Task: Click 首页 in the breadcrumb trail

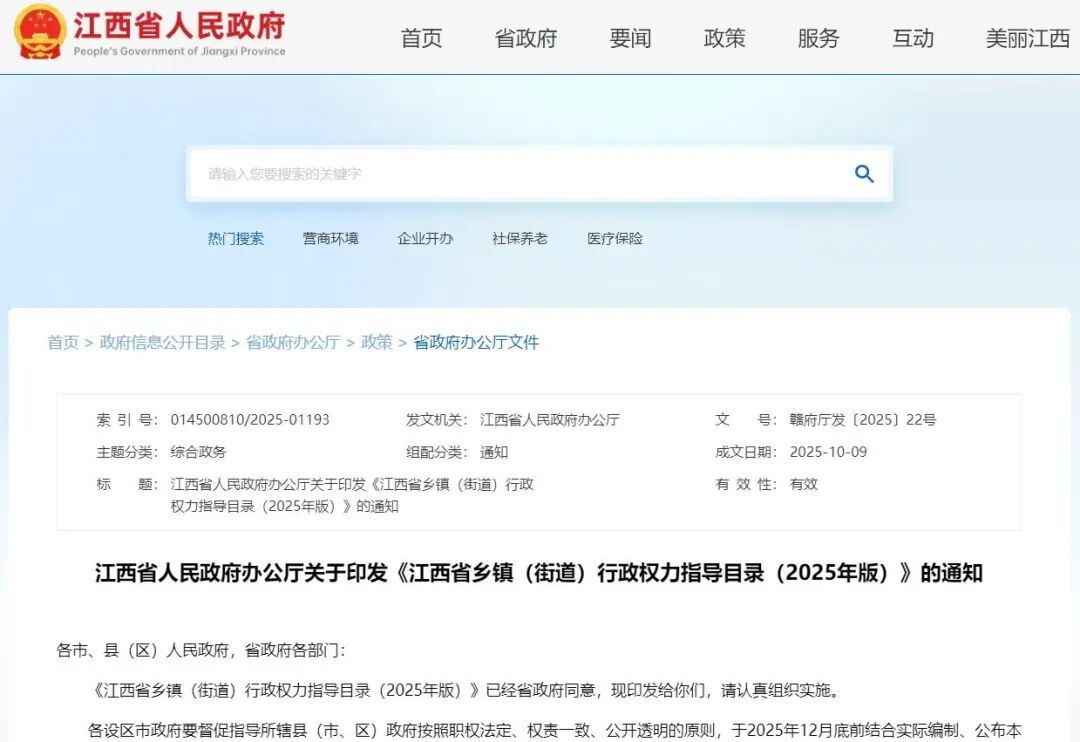Action: click(x=62, y=342)
